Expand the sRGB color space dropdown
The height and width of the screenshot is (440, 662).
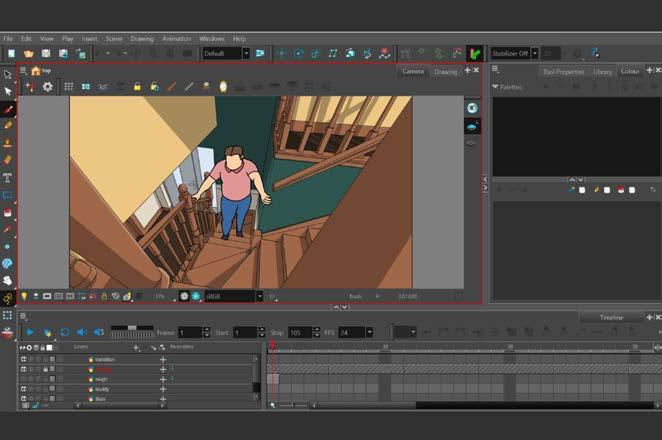[233, 296]
